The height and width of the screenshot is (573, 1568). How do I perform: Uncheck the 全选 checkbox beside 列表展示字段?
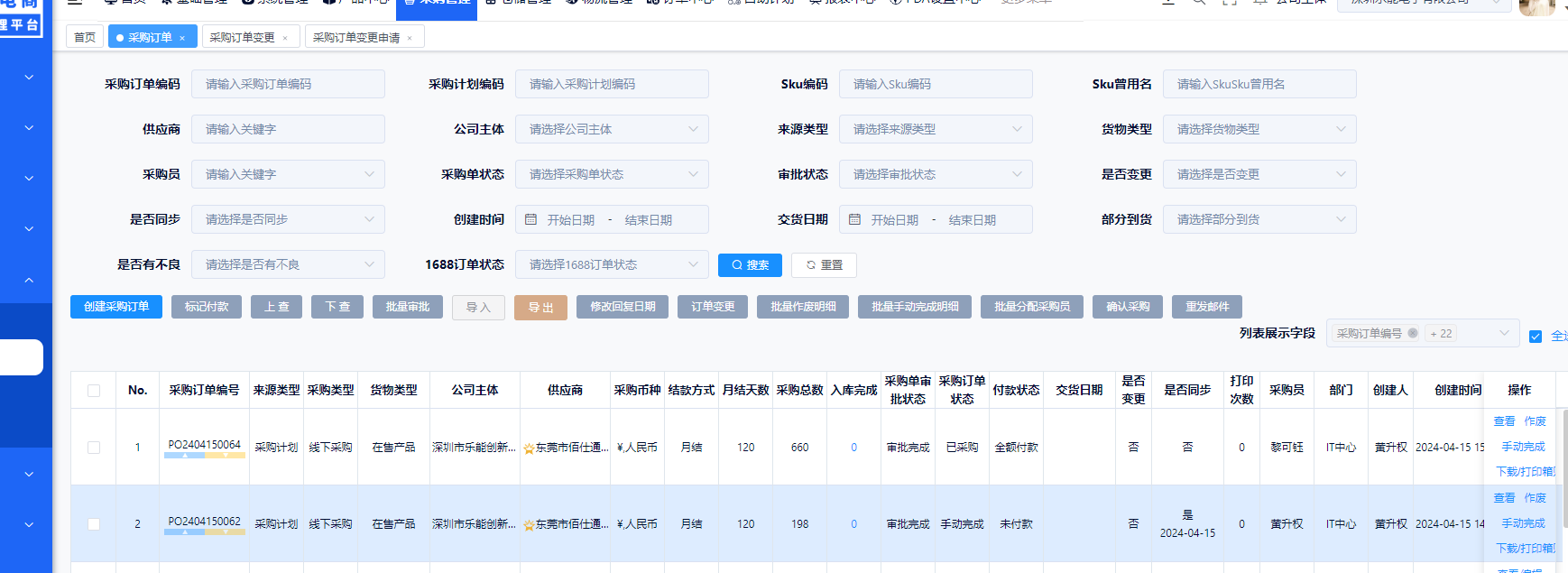pos(1536,337)
